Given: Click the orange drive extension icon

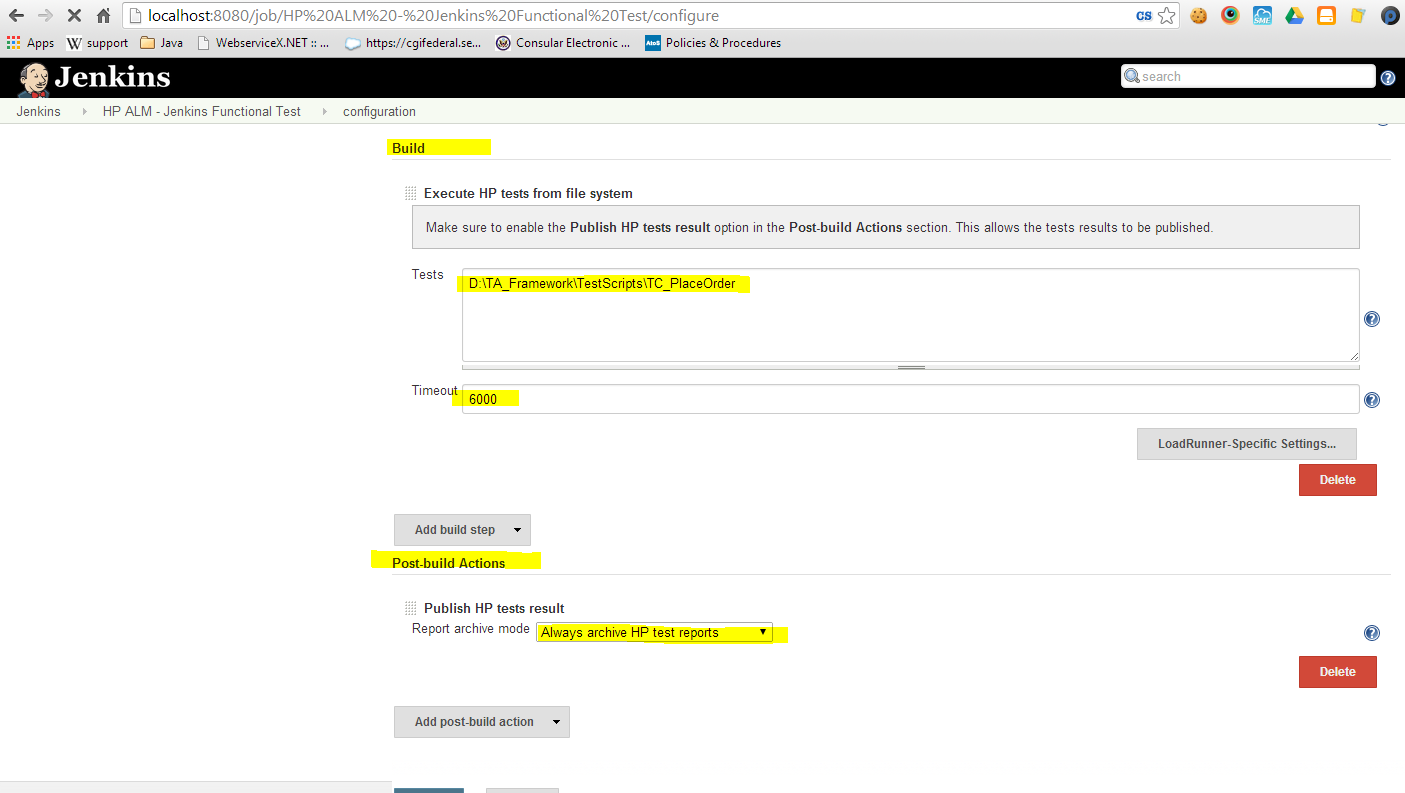Looking at the screenshot, I should point(1326,16).
